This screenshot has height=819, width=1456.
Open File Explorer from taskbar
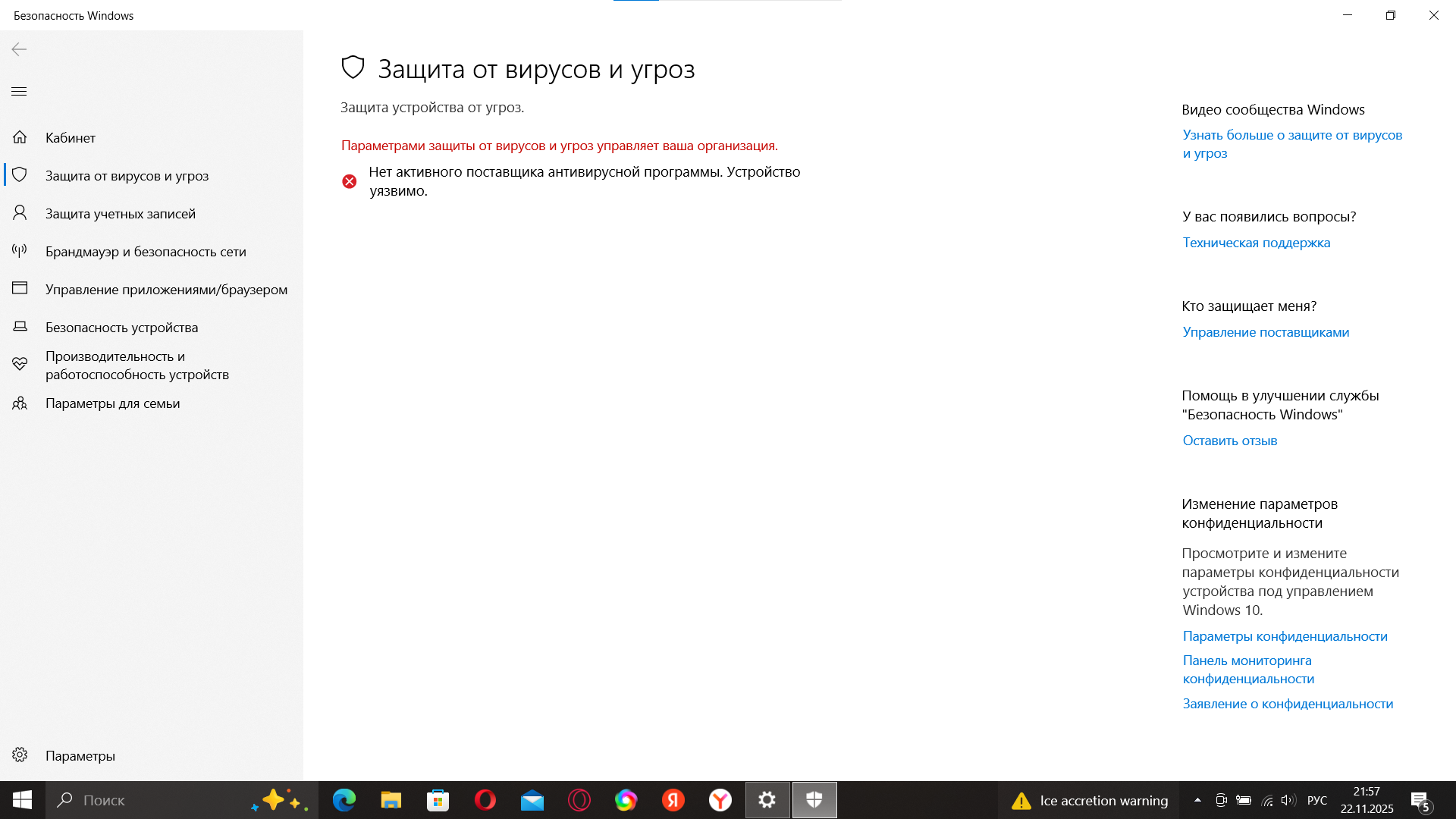(x=391, y=800)
